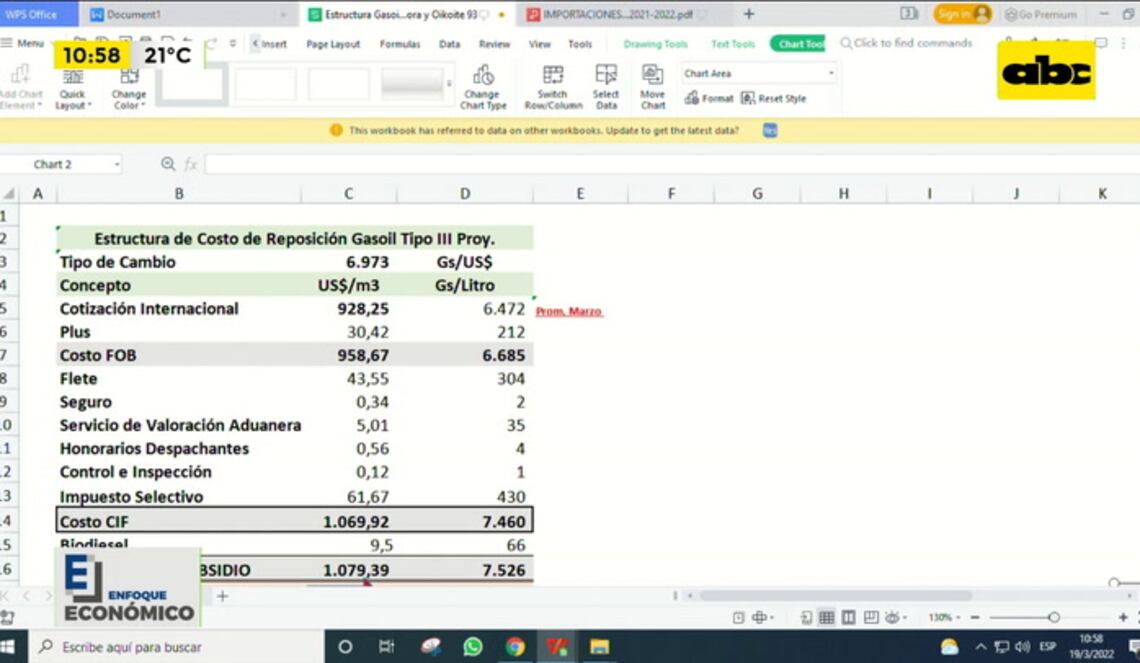This screenshot has height=663, width=1140.
Task: Expand the 130% zoom level dropdown
Action: (959, 618)
